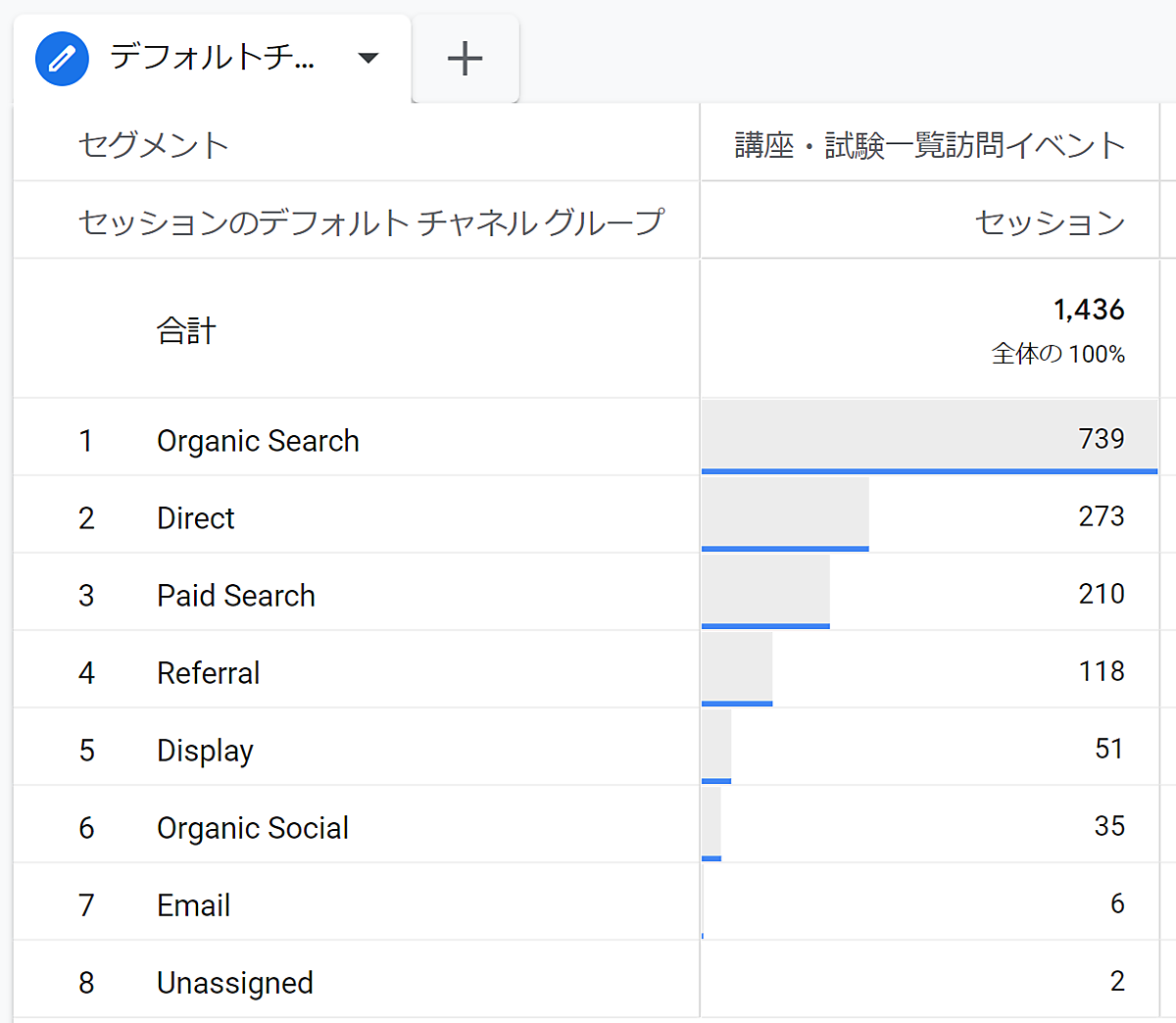
Task: Click セッションのデフォルト チャネル グループ column header
Action: 371,222
